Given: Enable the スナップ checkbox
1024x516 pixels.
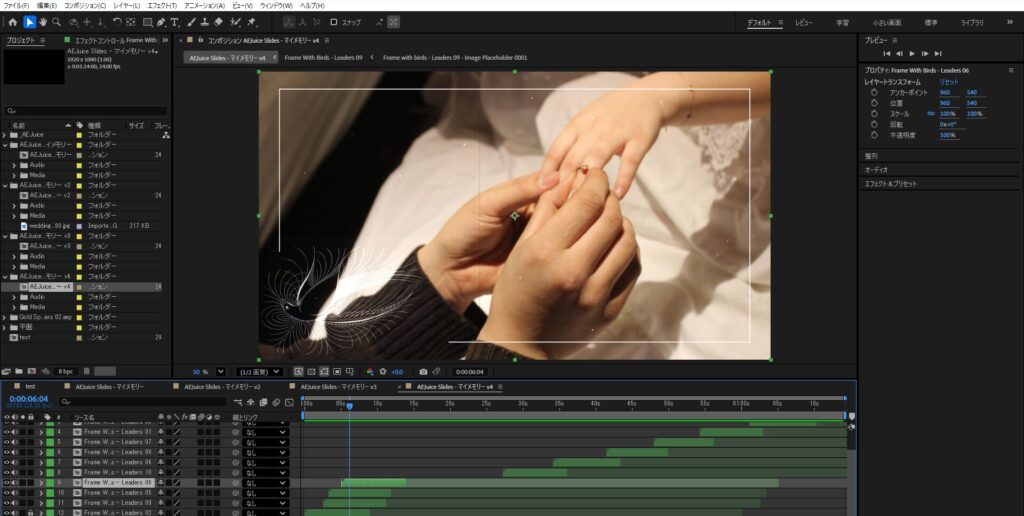Looking at the screenshot, I should (334, 22).
